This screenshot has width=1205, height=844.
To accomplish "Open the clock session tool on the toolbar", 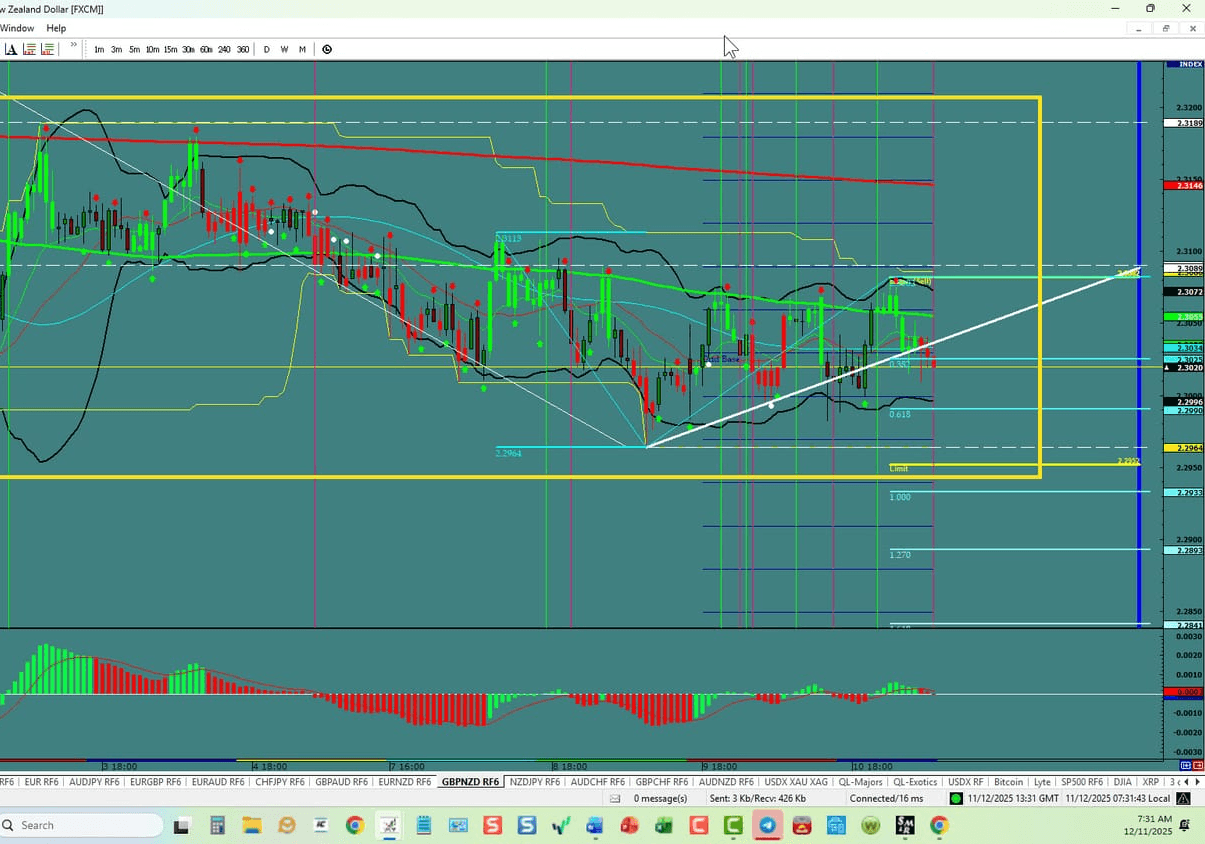I will (326, 48).
